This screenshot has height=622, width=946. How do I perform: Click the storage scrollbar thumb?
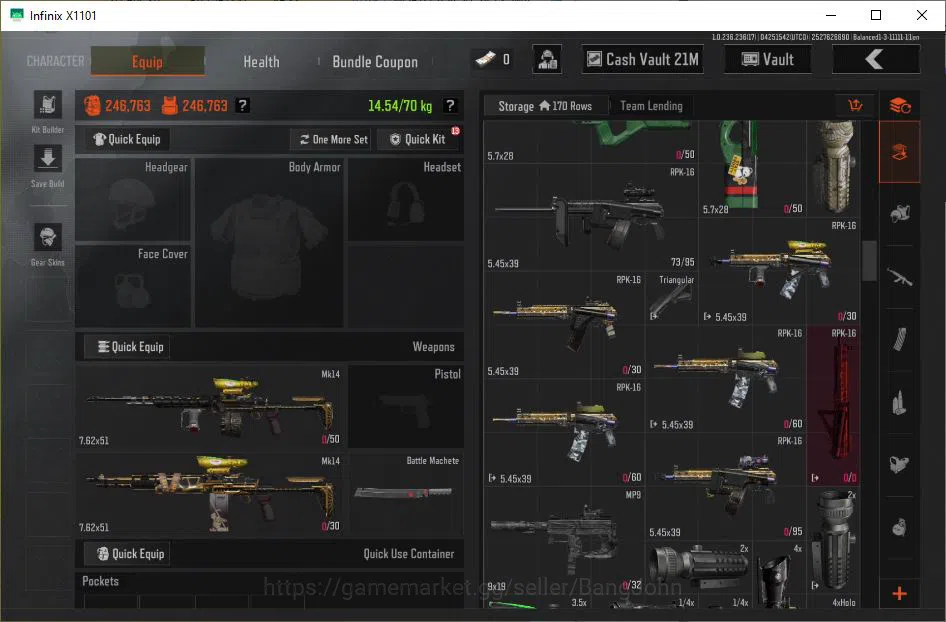869,261
